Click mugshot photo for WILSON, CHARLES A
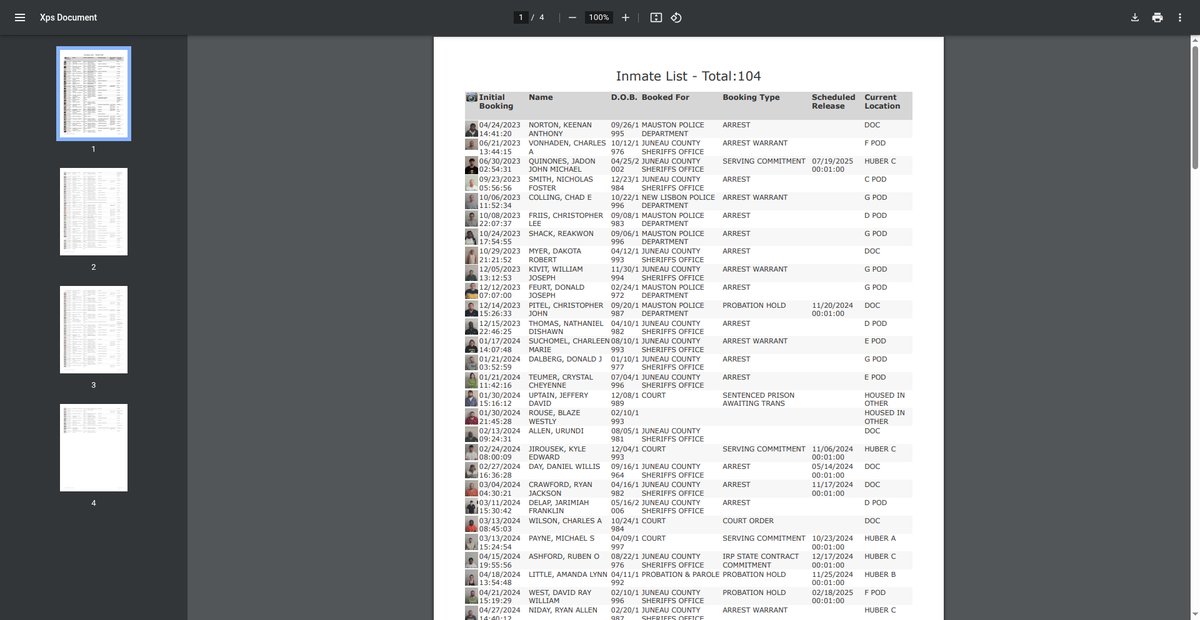 pyautogui.click(x=471, y=525)
